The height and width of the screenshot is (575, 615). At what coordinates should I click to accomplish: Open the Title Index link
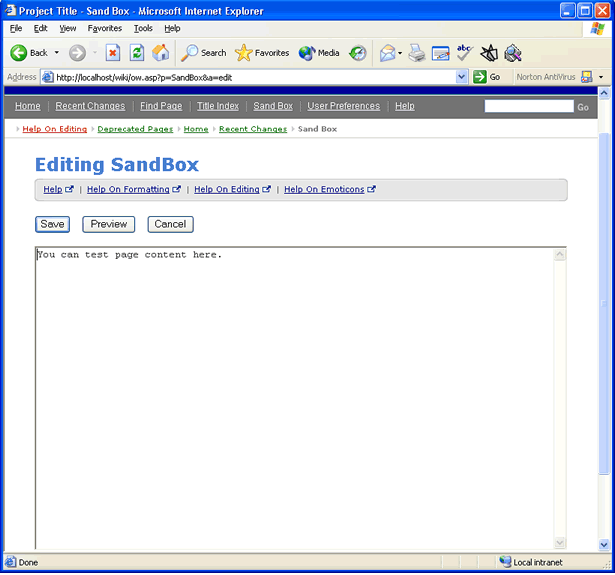[x=218, y=106]
